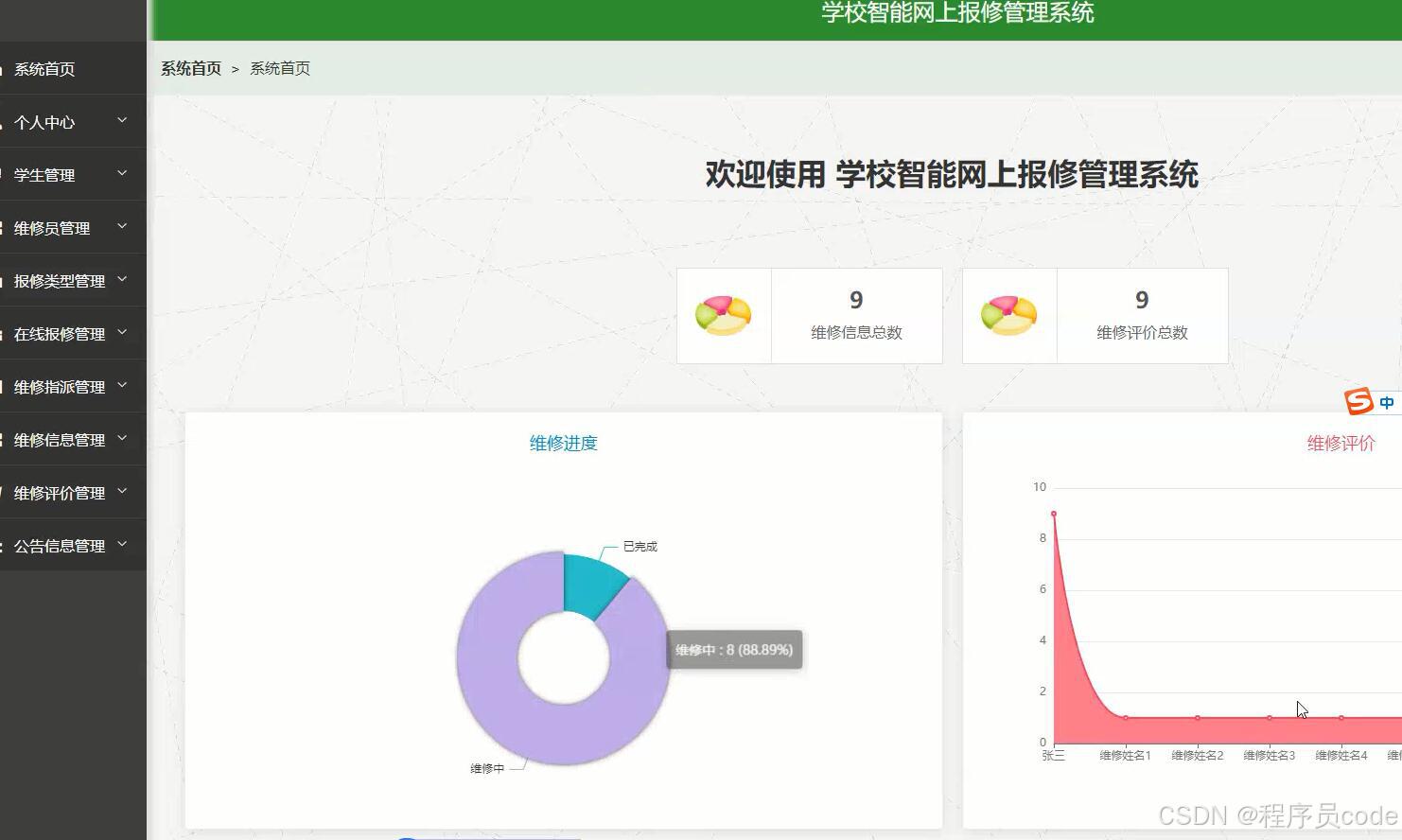Click the 报修类型管理 sidebar icon
This screenshot has height=840, width=1402.
[x=4, y=279]
